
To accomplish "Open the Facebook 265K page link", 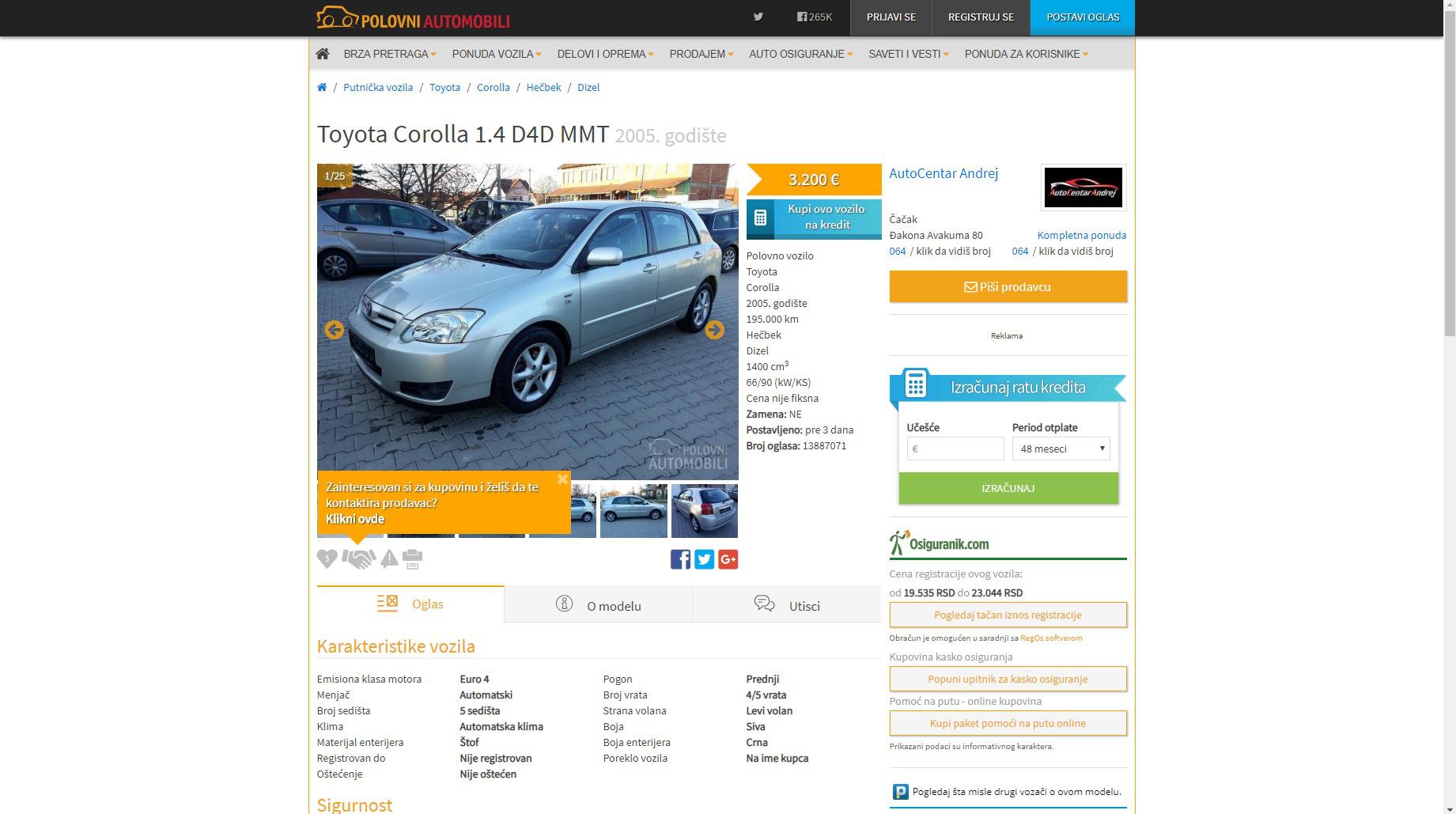I will (x=815, y=17).
